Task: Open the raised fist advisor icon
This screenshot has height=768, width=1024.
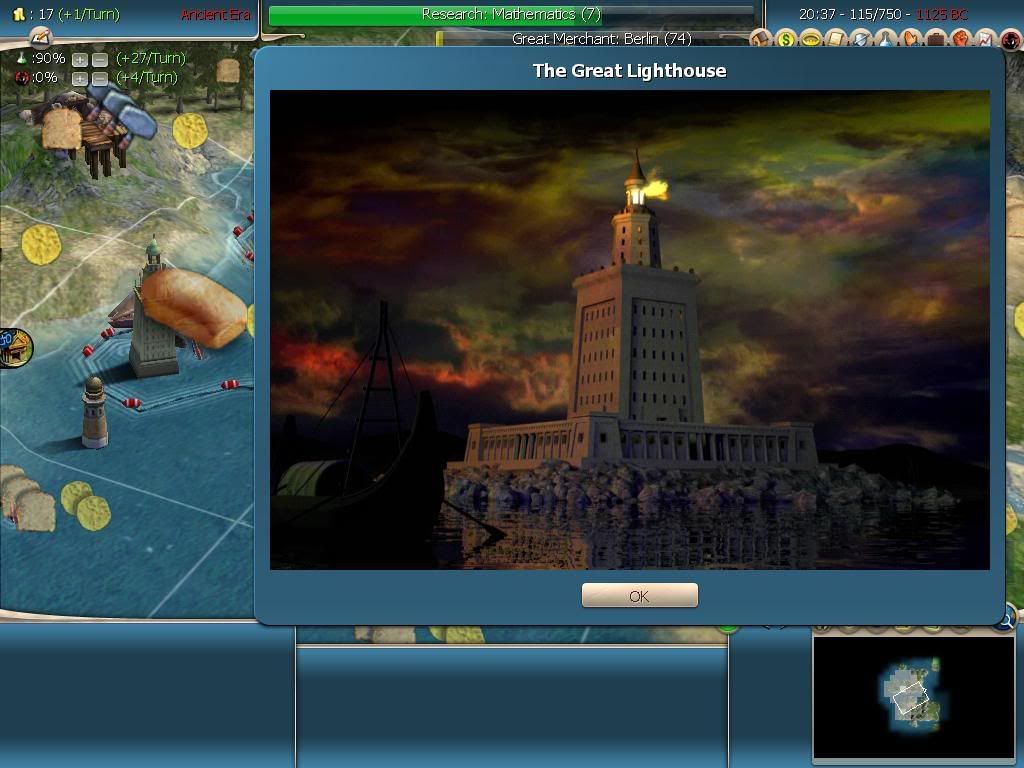Action: (961, 39)
